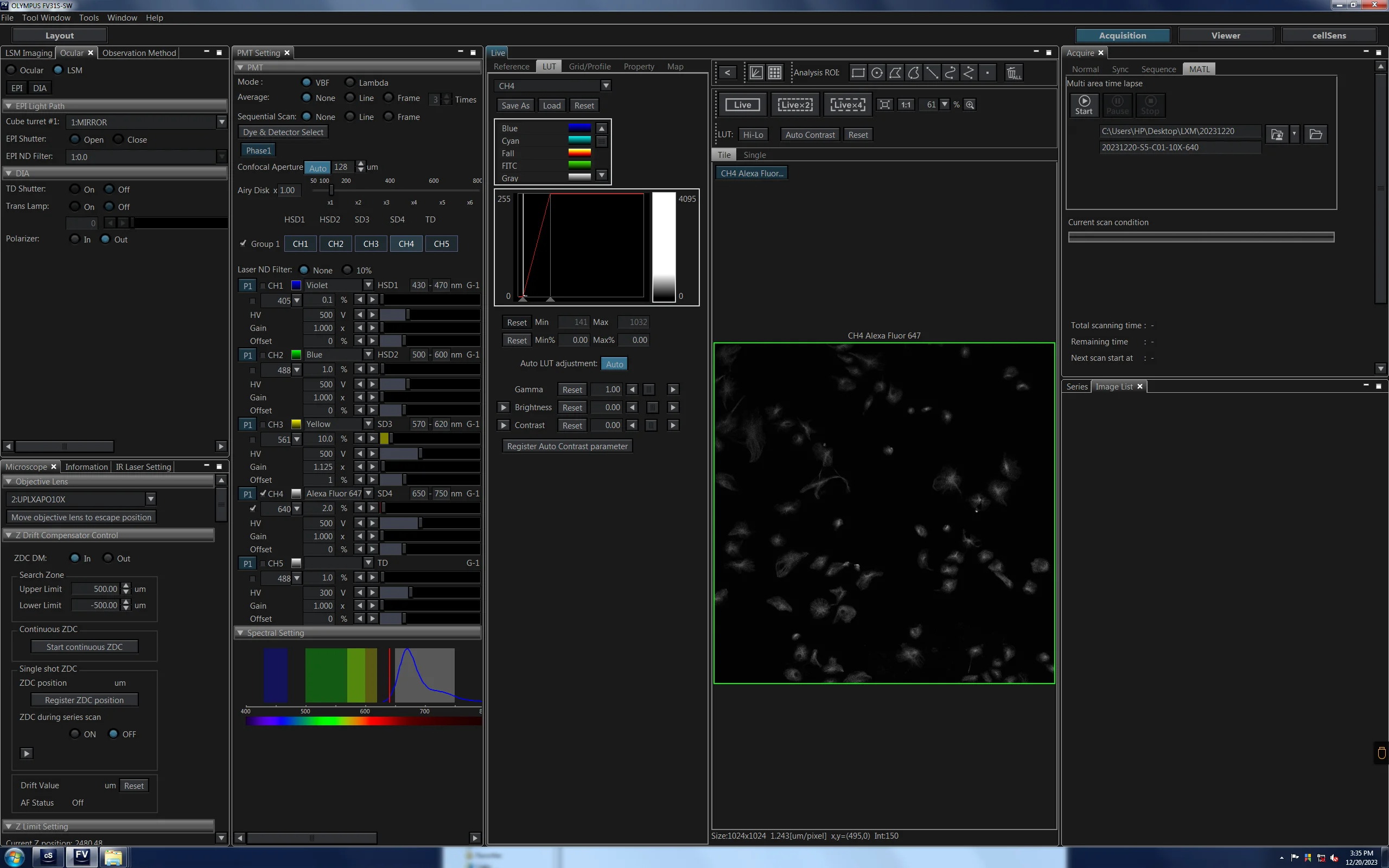
Task: Start Live×2 fast scanning
Action: pyautogui.click(x=795, y=105)
